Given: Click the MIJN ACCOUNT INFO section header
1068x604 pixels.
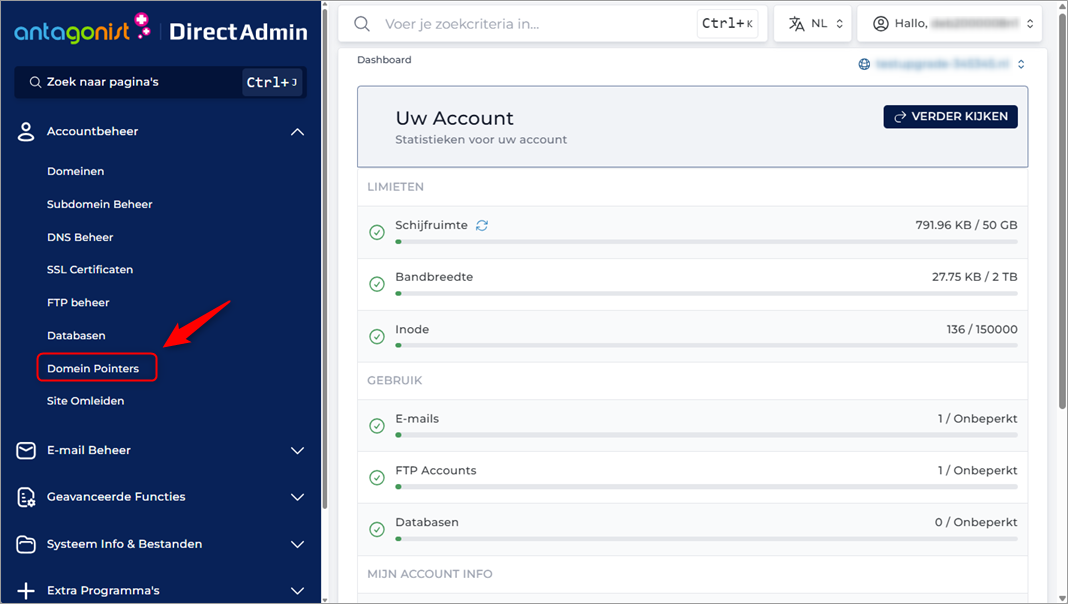Looking at the screenshot, I should click(430, 574).
